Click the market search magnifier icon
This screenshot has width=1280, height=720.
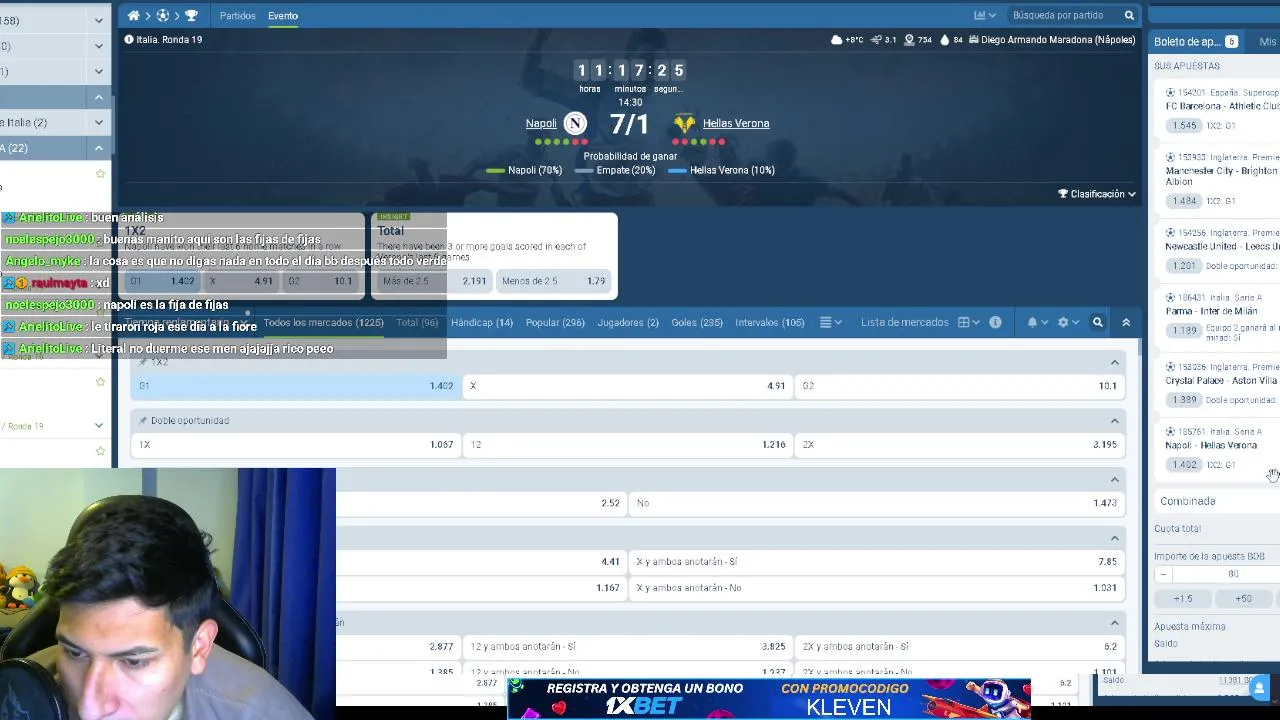click(1098, 323)
